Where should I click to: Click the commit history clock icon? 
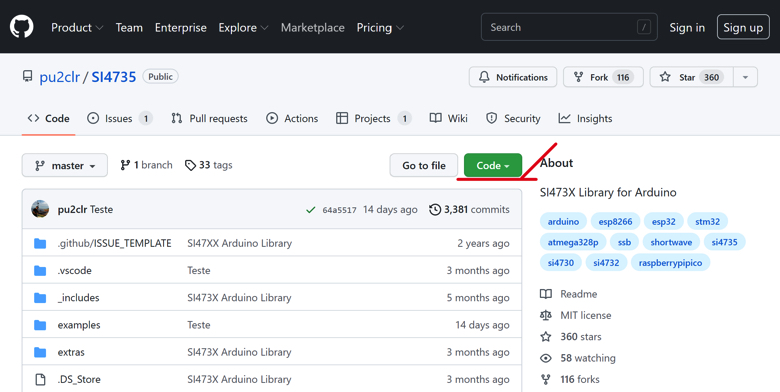pyautogui.click(x=435, y=209)
